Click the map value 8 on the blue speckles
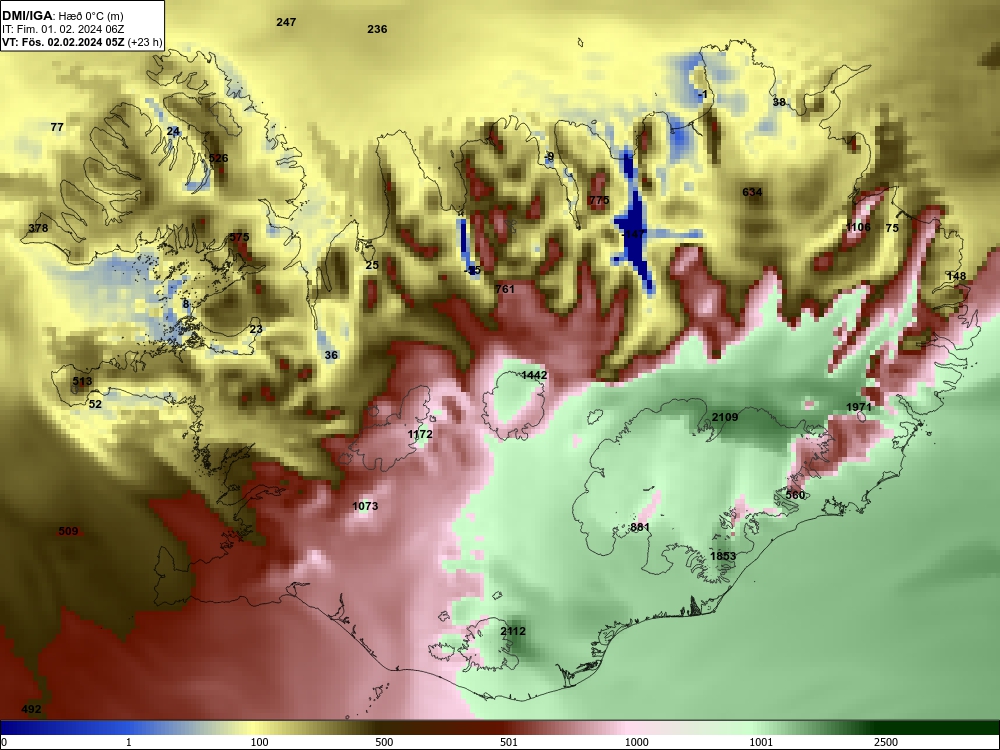 [x=186, y=304]
